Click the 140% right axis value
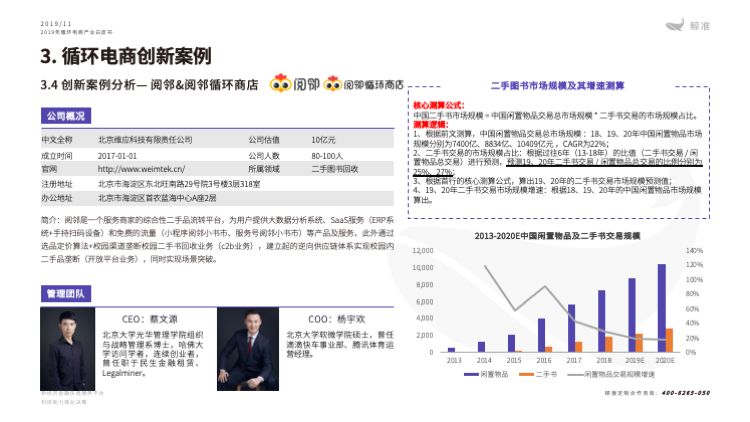This screenshot has width=750, height=422. (694, 251)
